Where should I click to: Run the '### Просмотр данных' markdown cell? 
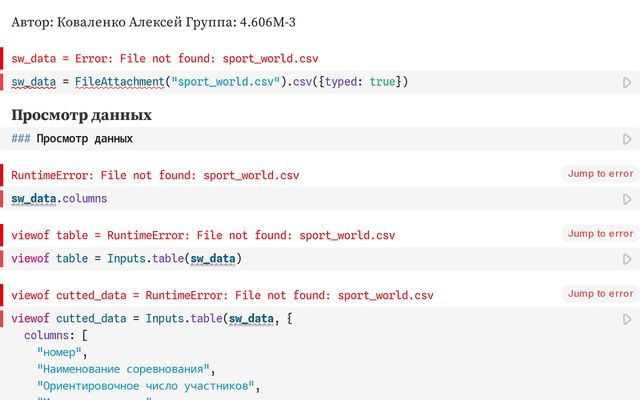click(627, 139)
